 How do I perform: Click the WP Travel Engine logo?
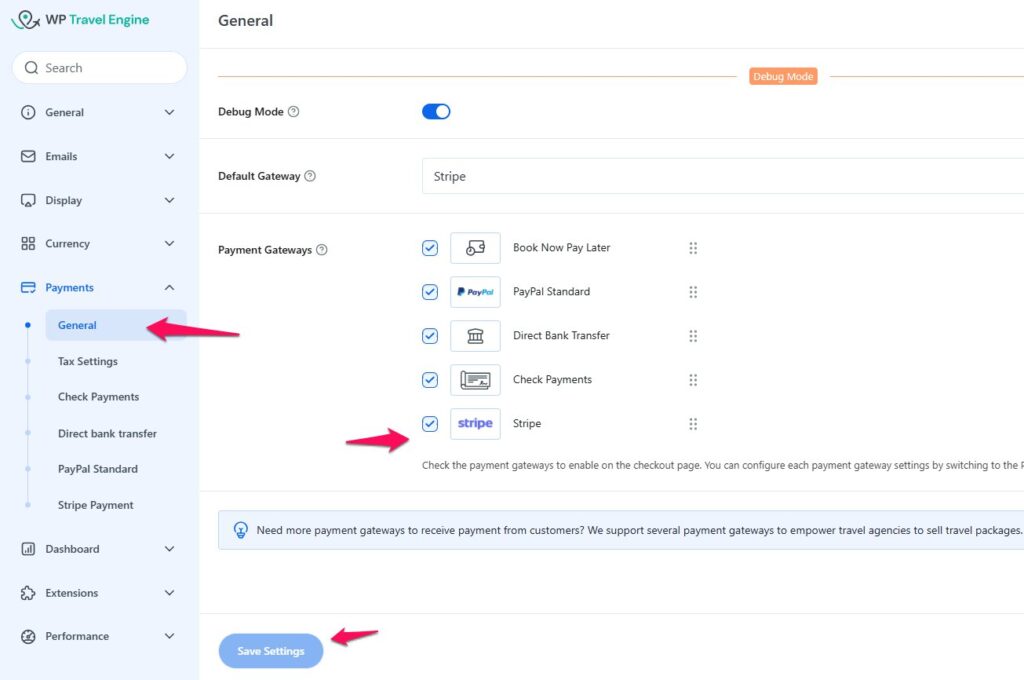tap(80, 20)
